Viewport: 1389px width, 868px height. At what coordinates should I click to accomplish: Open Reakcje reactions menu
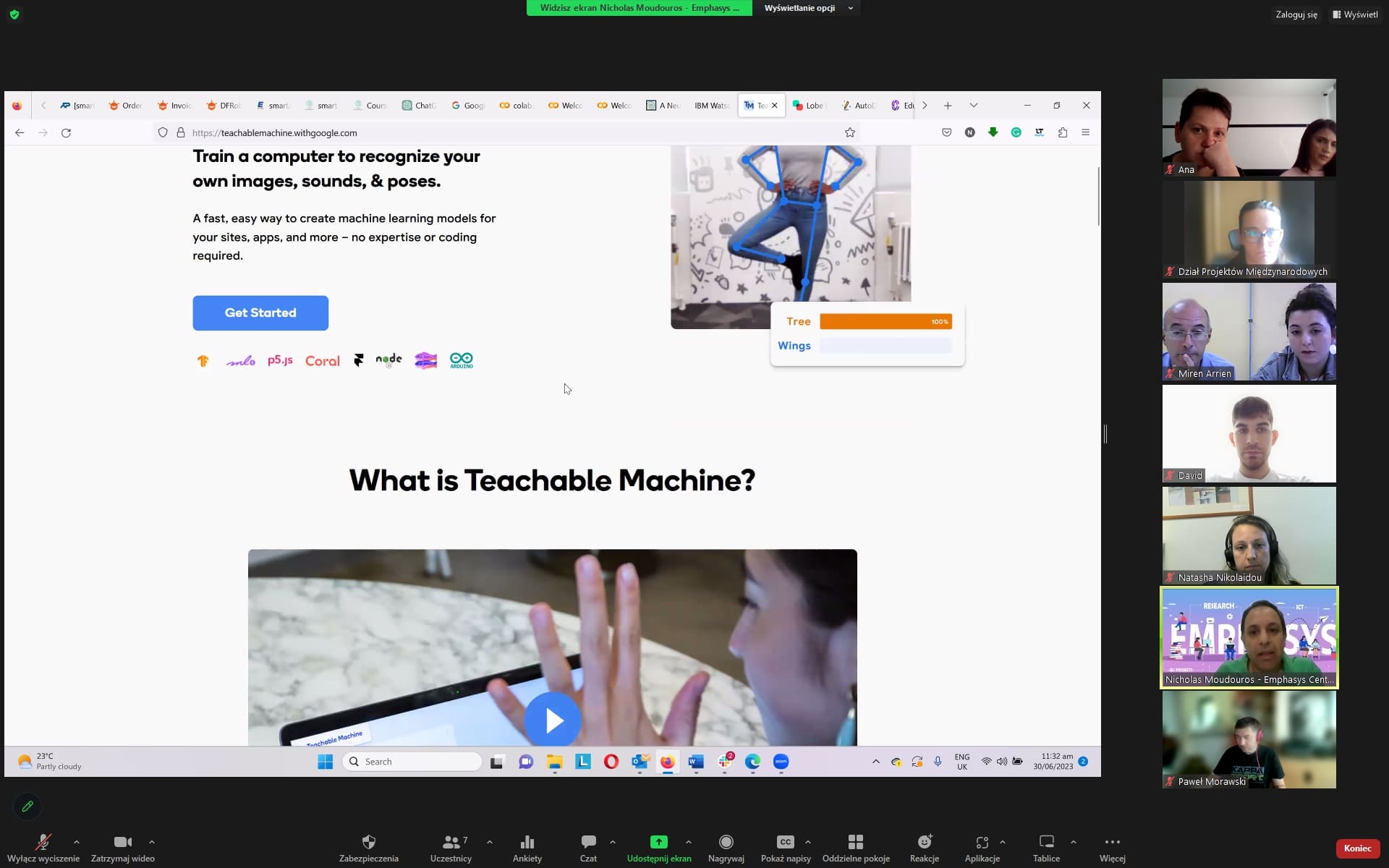[x=925, y=848]
